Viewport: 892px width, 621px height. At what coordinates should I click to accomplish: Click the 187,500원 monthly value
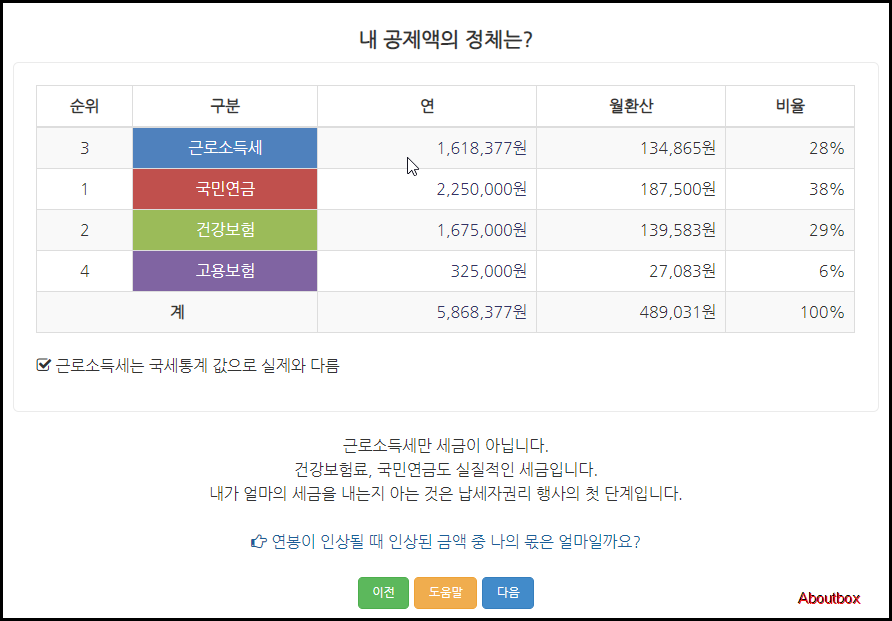(x=678, y=189)
